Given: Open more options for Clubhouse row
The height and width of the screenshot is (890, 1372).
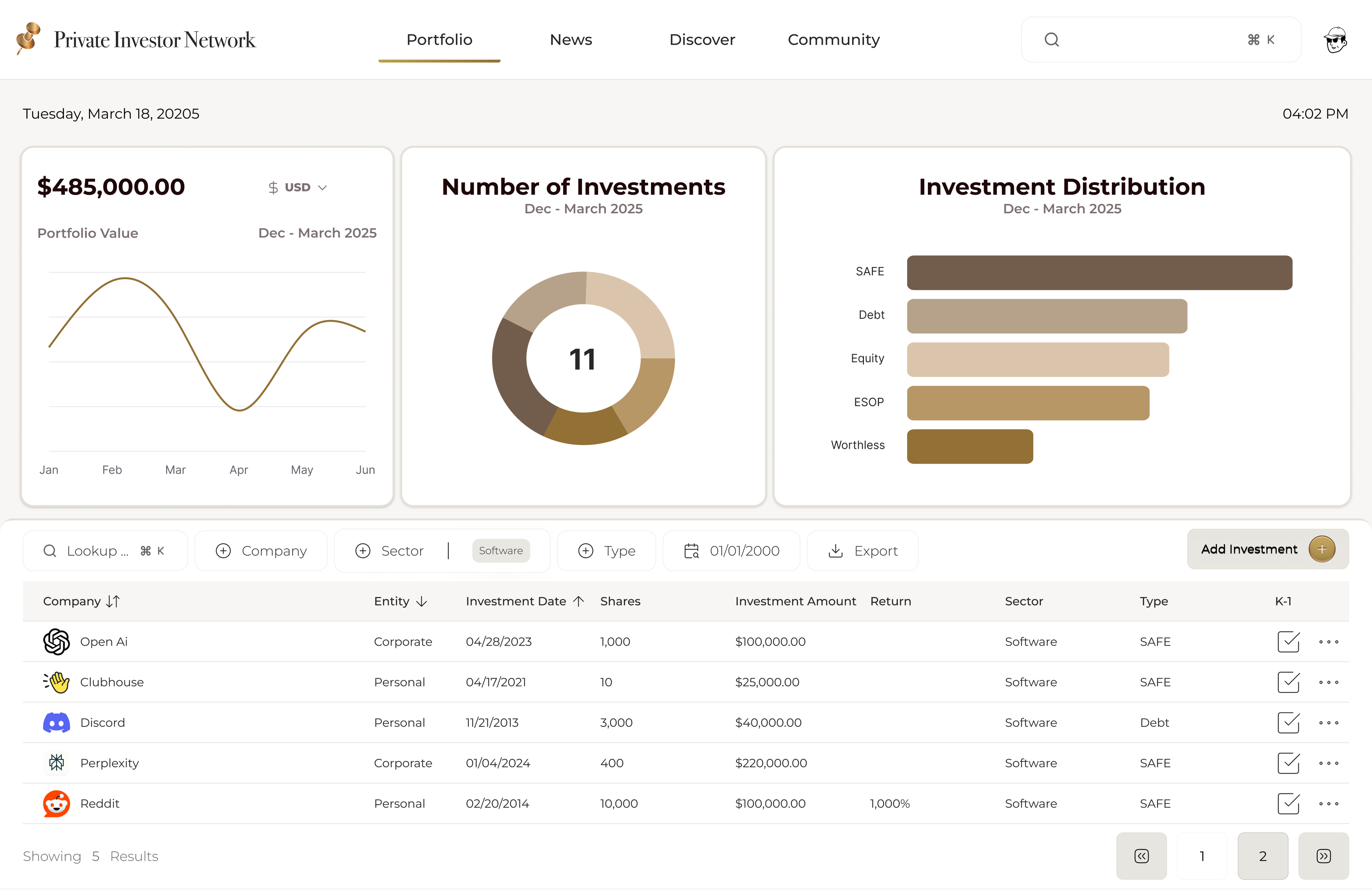Looking at the screenshot, I should tap(1329, 682).
